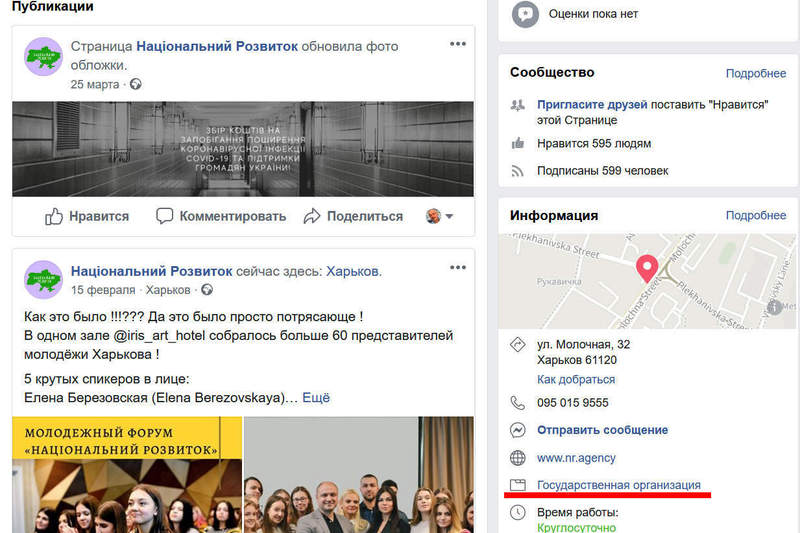Click the Like thumbs-up on cover photo post
The image size is (800, 533).
54,216
